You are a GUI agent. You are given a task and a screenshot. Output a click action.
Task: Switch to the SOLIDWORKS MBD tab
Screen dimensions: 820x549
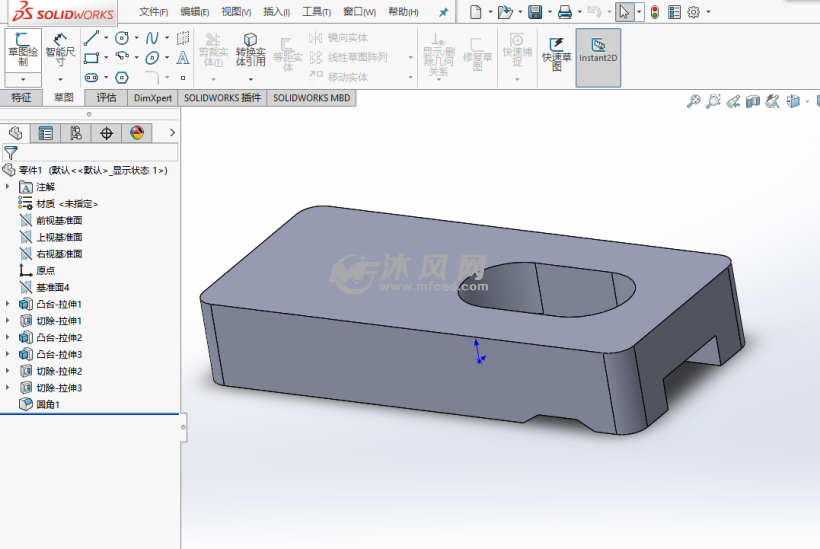click(x=311, y=98)
